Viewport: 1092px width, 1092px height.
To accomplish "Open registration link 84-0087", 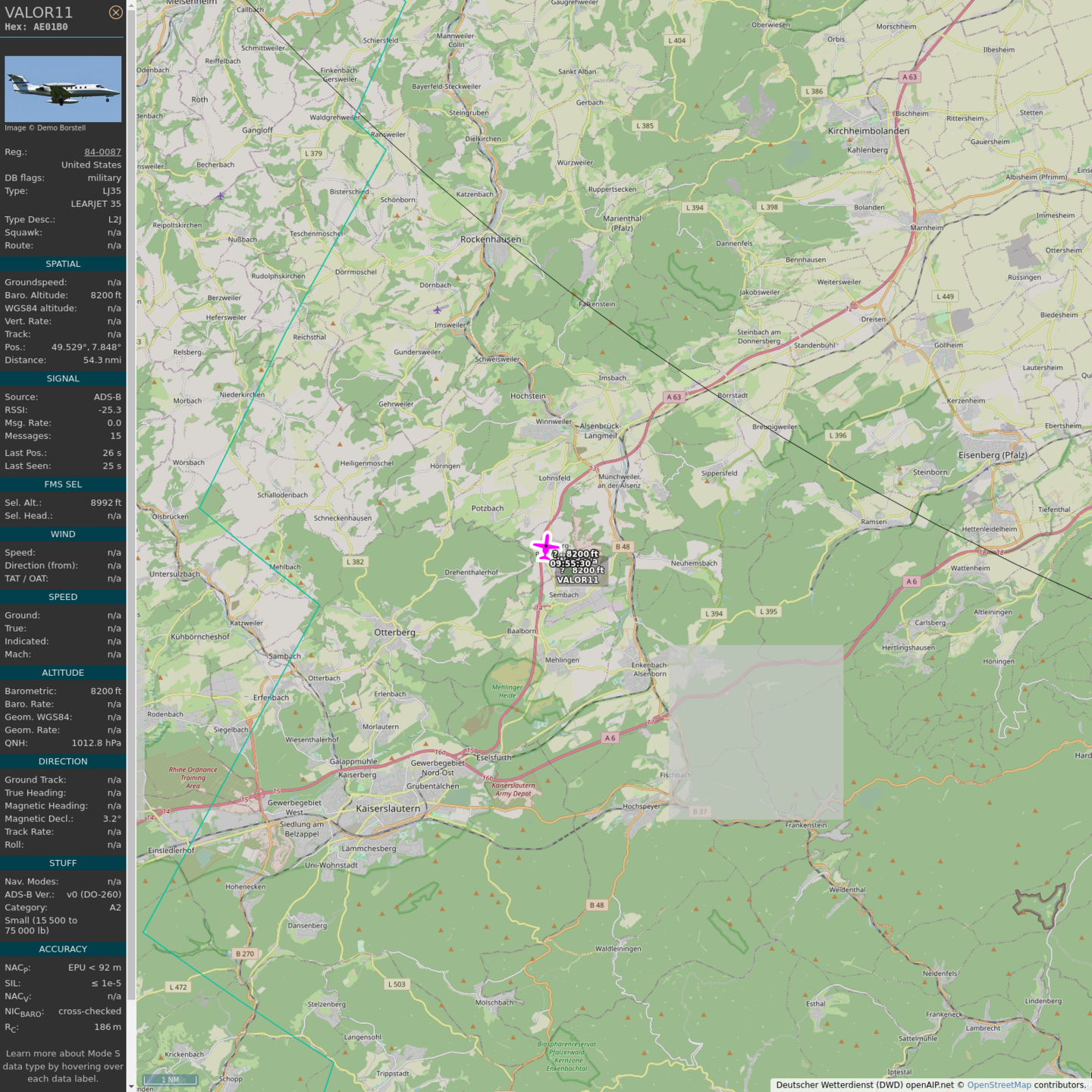I will click(x=102, y=152).
